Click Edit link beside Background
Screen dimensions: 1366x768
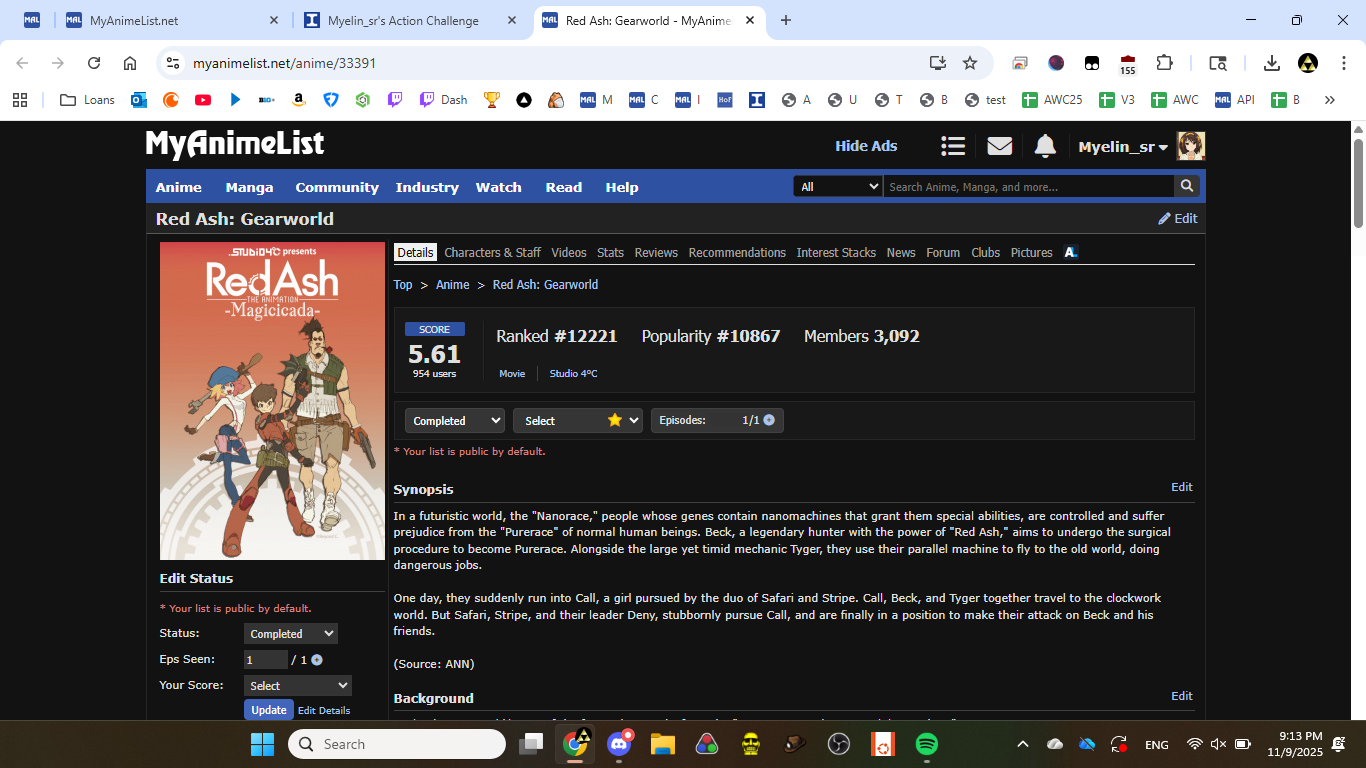(x=1182, y=696)
